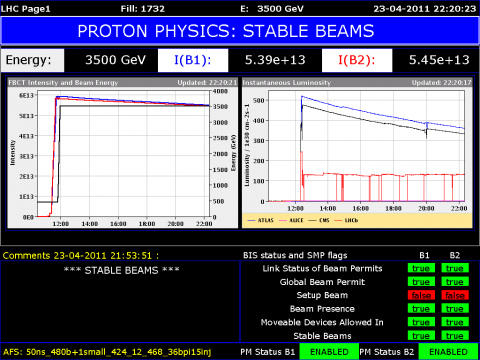Click PM Status B1 ENABLED indicator
The width and height of the screenshot is (480, 360).
(329, 352)
